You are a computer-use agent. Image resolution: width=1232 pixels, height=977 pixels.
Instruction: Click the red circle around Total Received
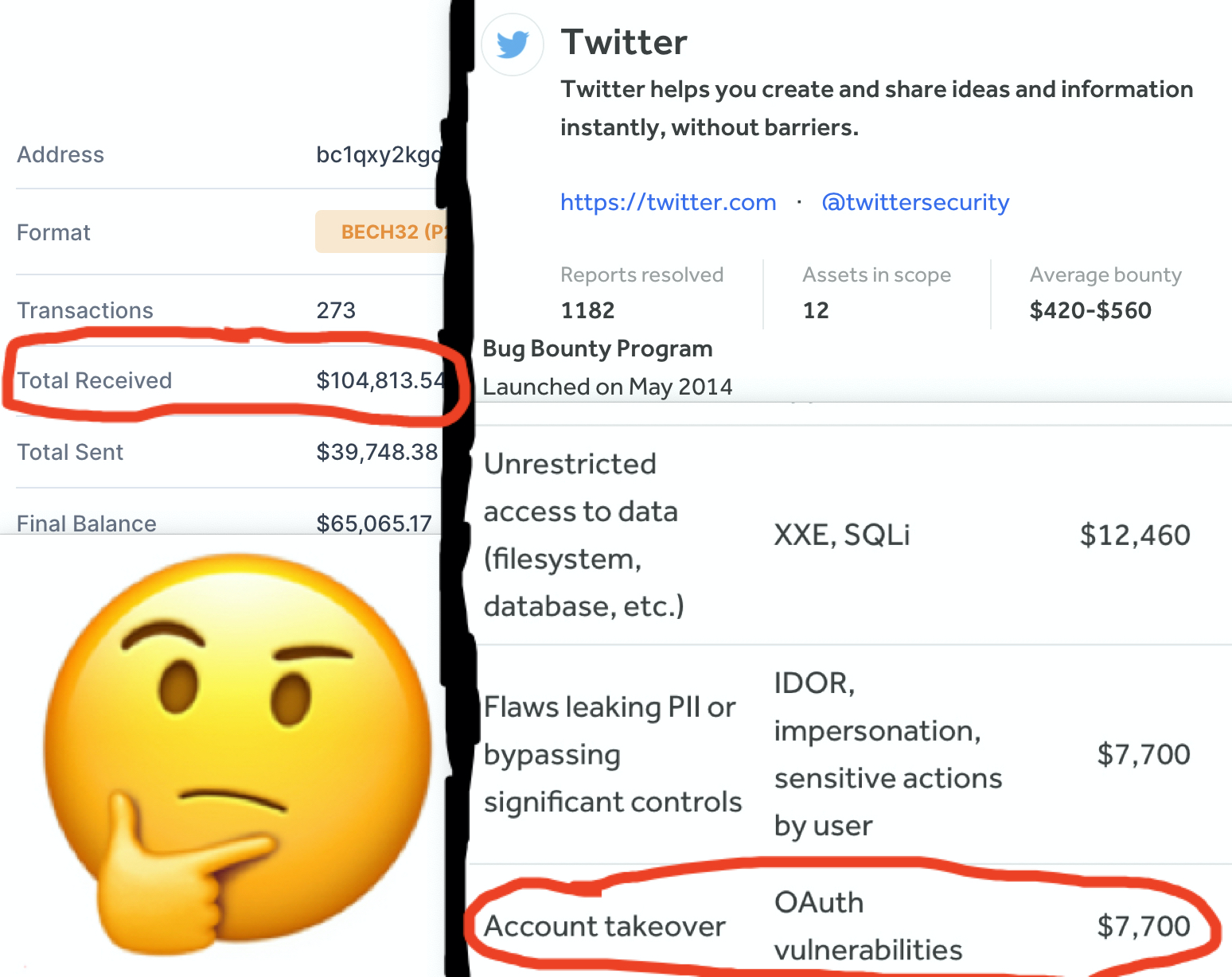[231, 380]
